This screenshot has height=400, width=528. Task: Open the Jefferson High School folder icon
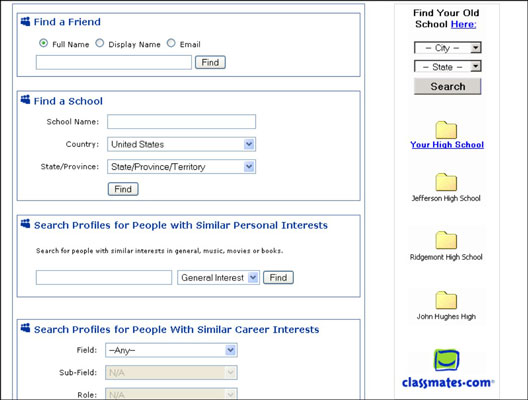[x=446, y=182]
